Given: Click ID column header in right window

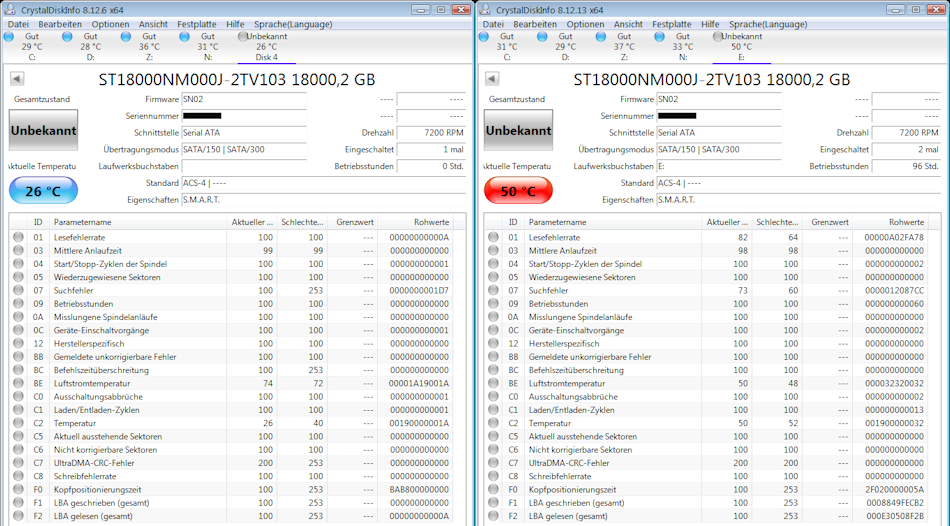Looking at the screenshot, I should pos(513,222).
